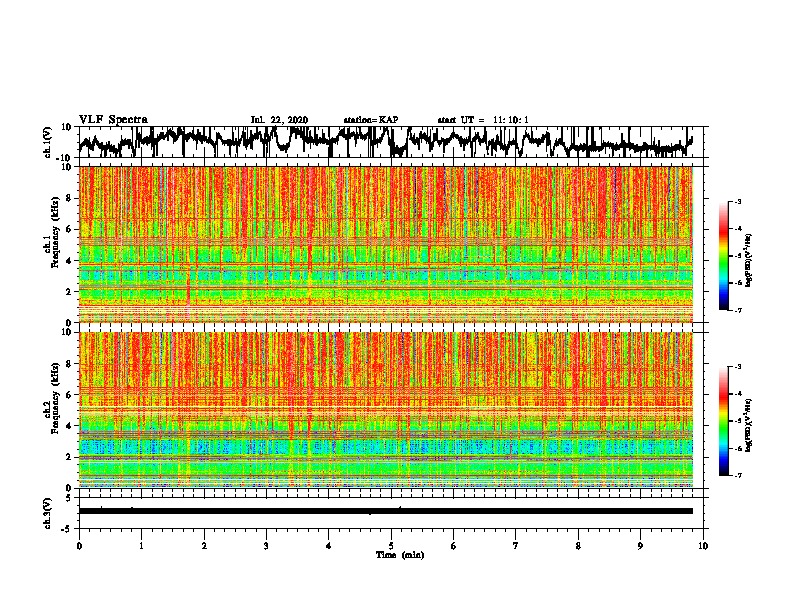The height and width of the screenshot is (612, 792).
Task: Click time axis tick label 4
Action: pyautogui.click(x=329, y=546)
